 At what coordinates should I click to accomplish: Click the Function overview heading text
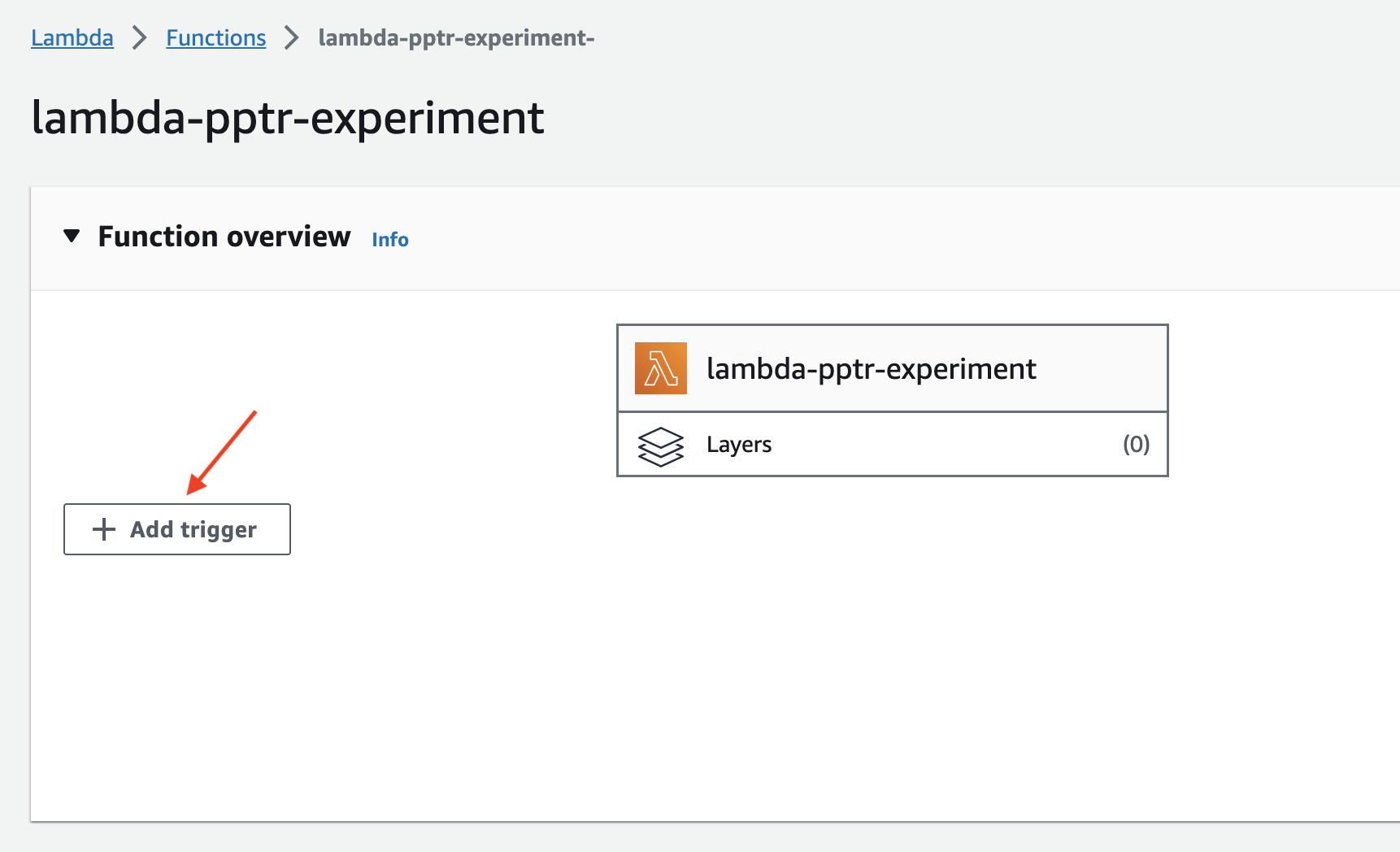point(224,237)
